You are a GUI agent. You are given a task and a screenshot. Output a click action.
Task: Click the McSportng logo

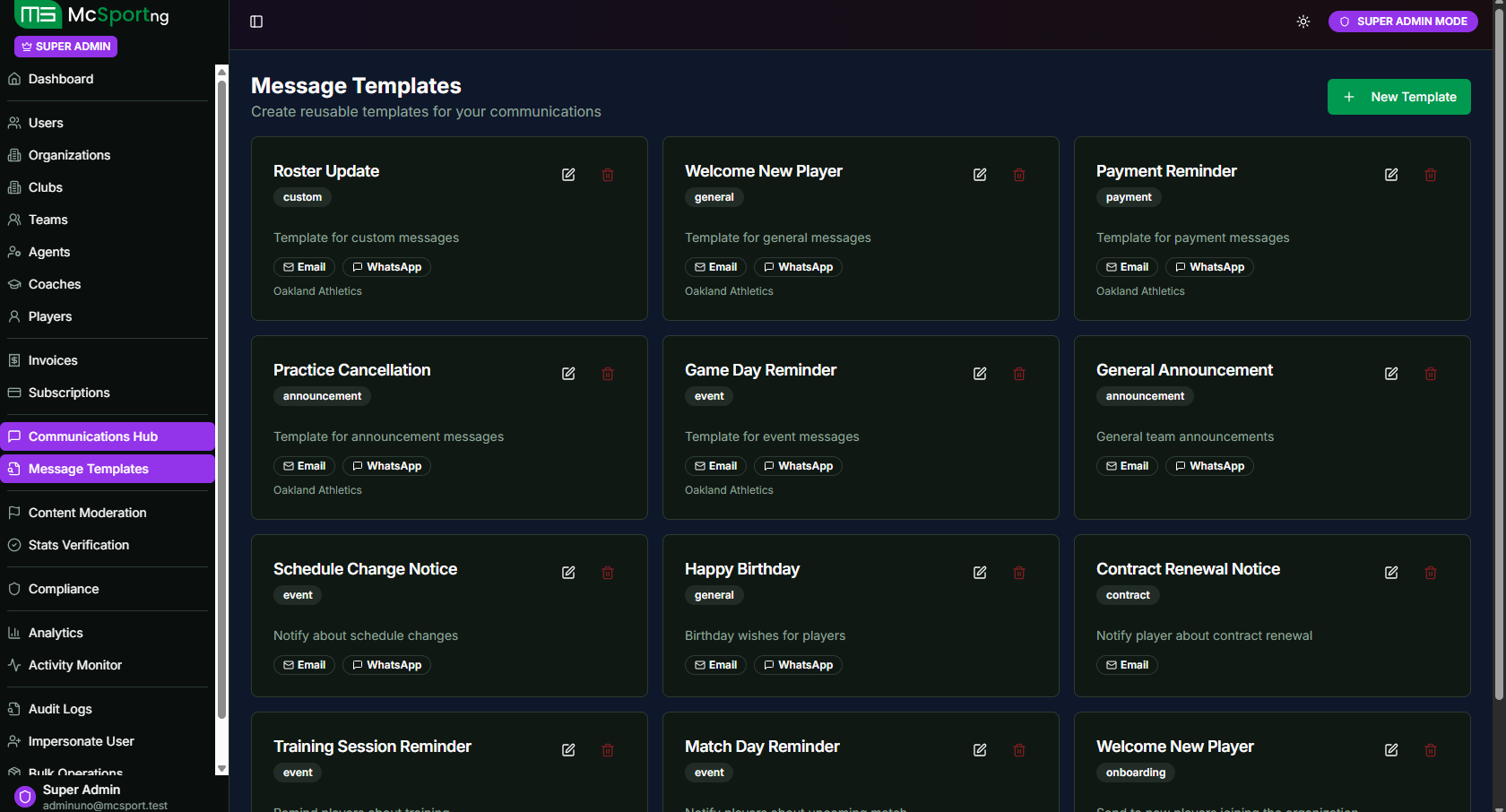pyautogui.click(x=92, y=15)
